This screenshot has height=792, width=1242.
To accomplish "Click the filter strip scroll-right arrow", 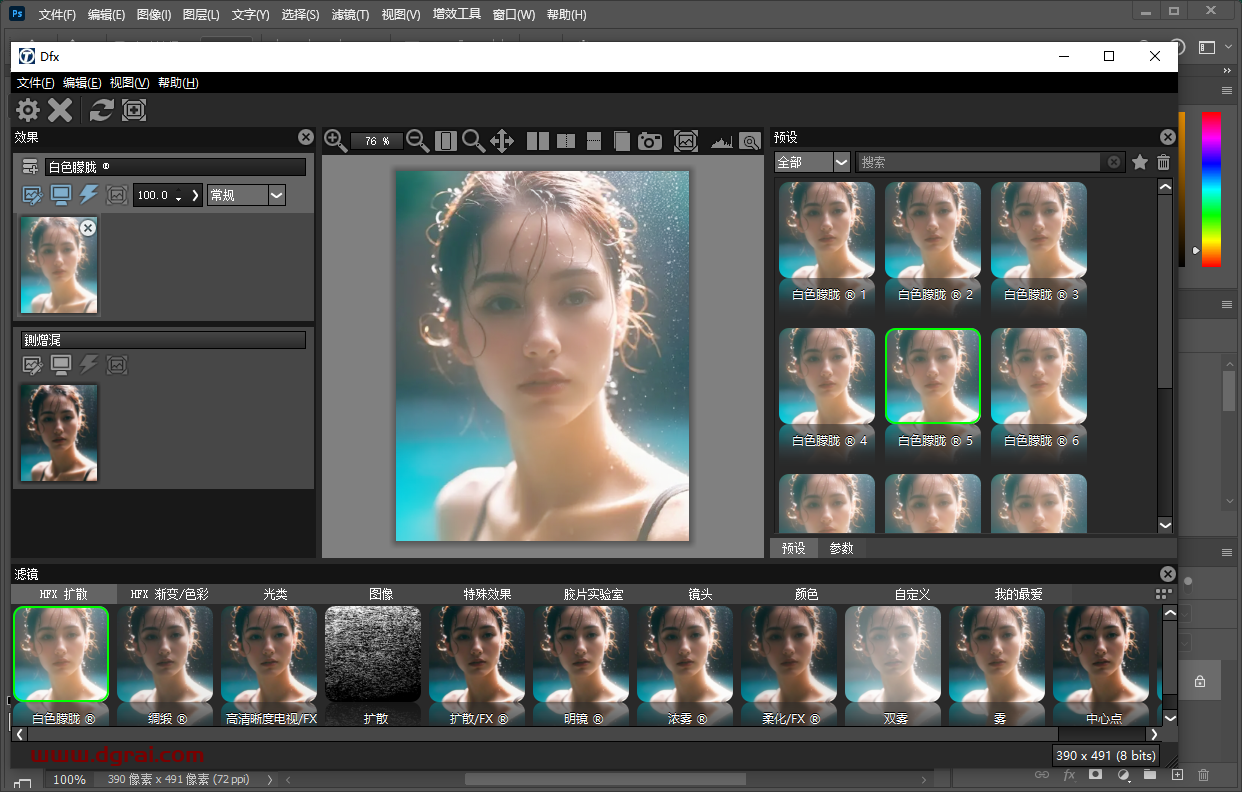I will coord(1154,734).
